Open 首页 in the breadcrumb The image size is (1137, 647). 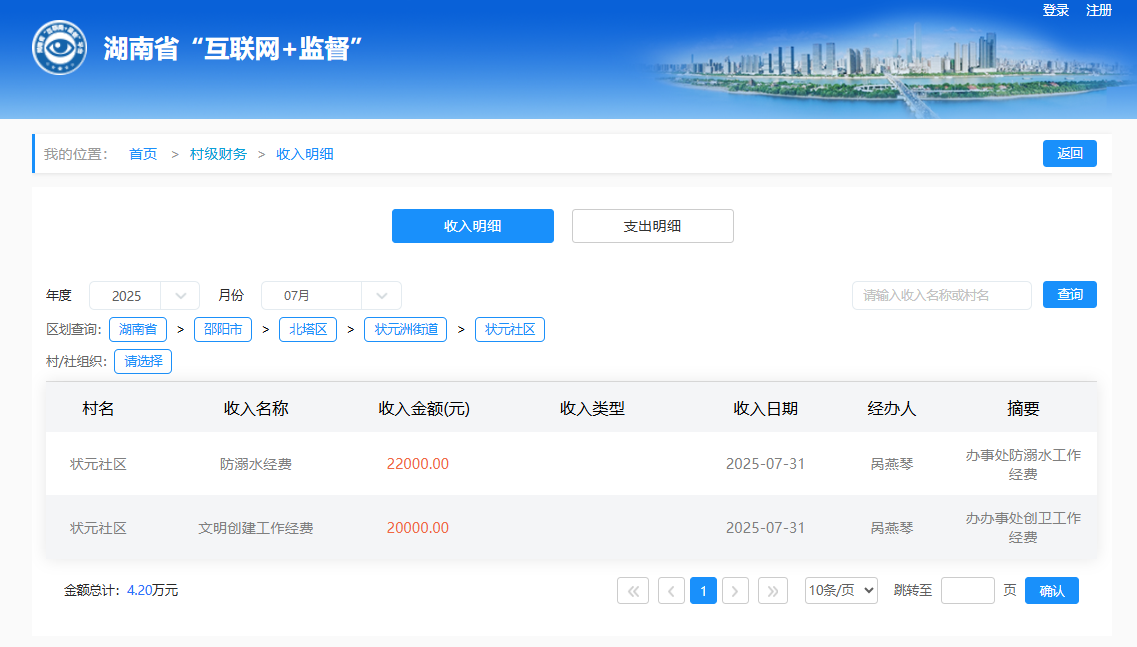143,154
